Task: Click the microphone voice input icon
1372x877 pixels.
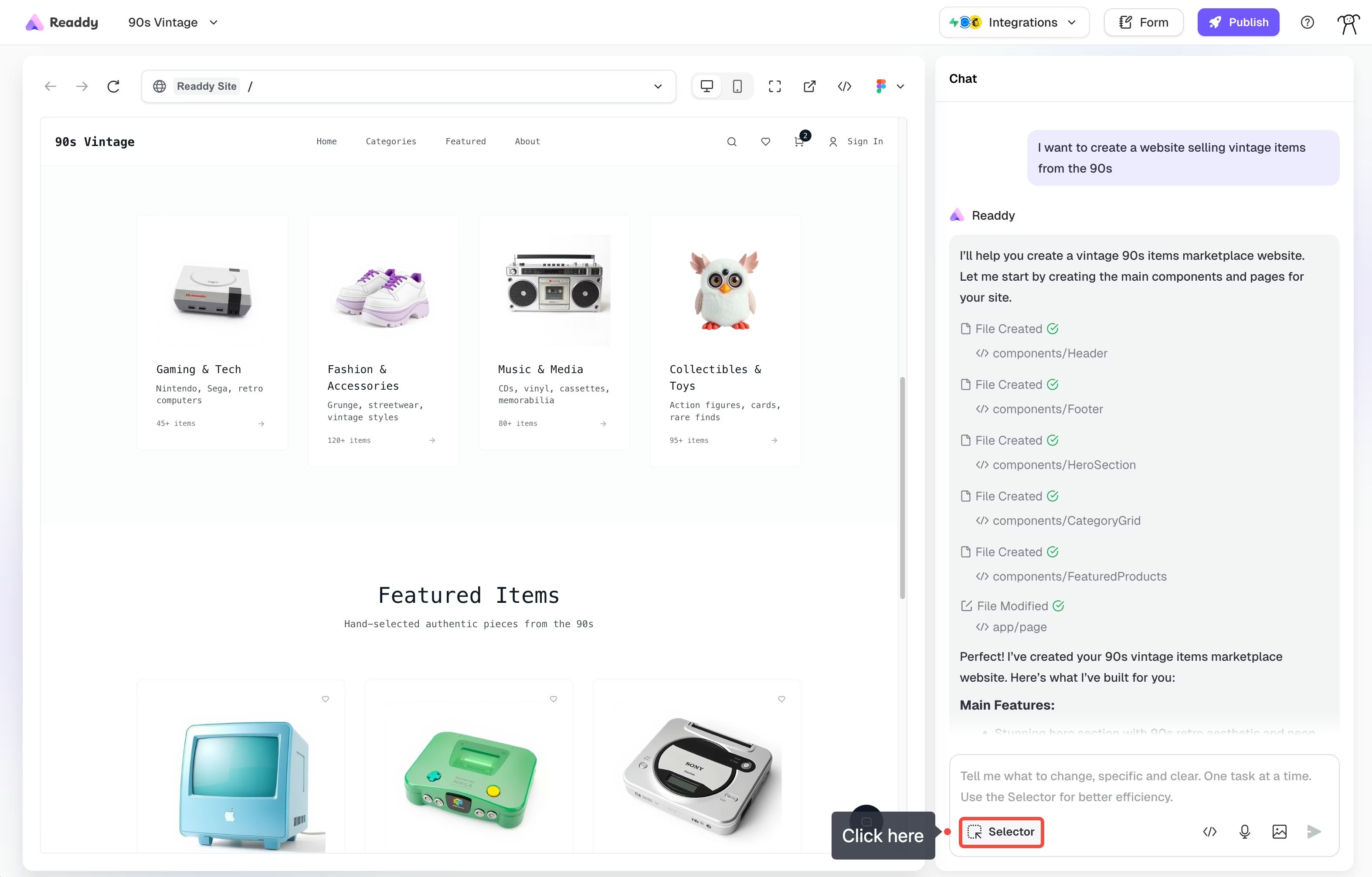Action: pyautogui.click(x=1244, y=831)
